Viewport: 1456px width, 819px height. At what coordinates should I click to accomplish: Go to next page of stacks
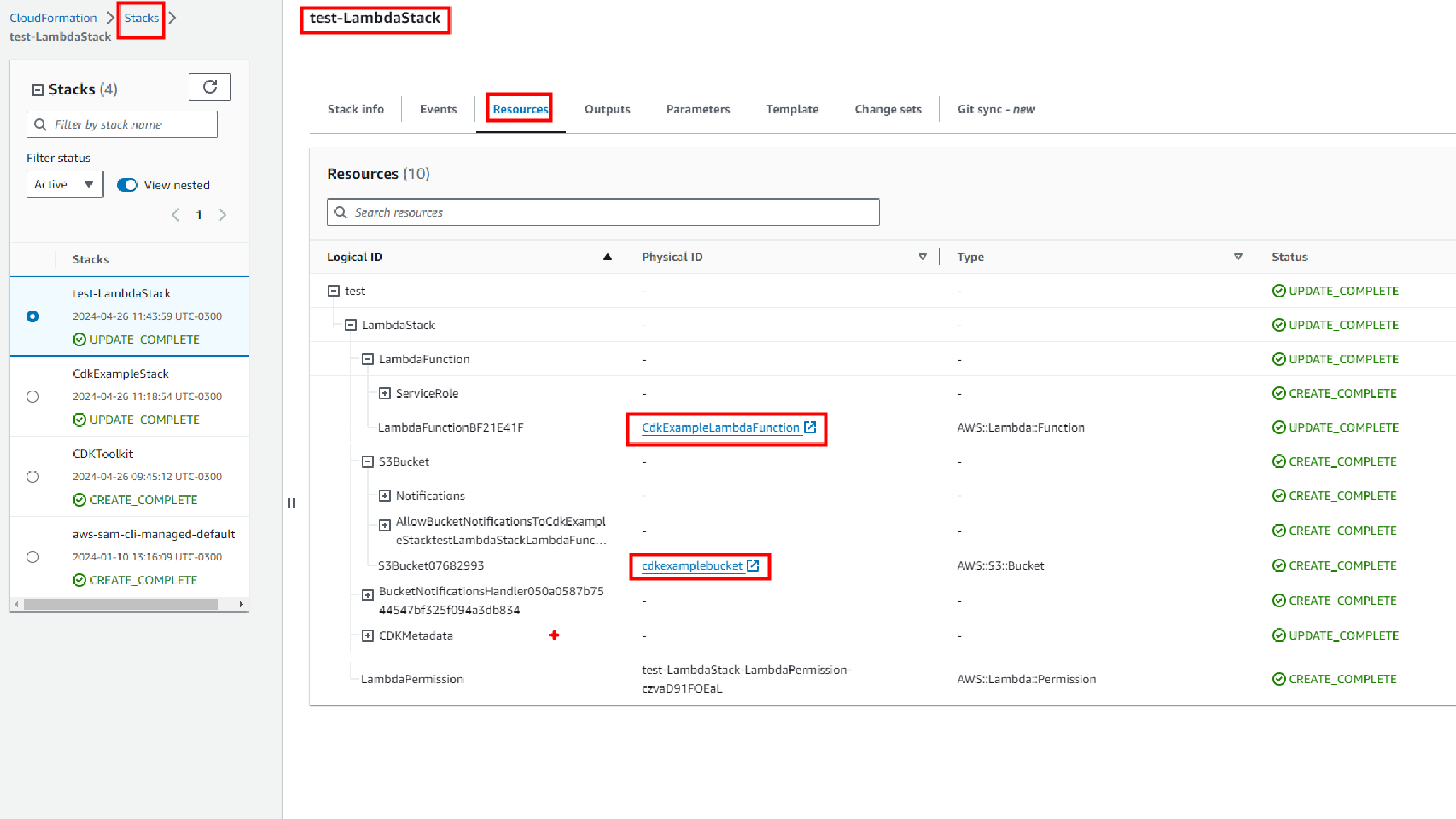tap(222, 214)
